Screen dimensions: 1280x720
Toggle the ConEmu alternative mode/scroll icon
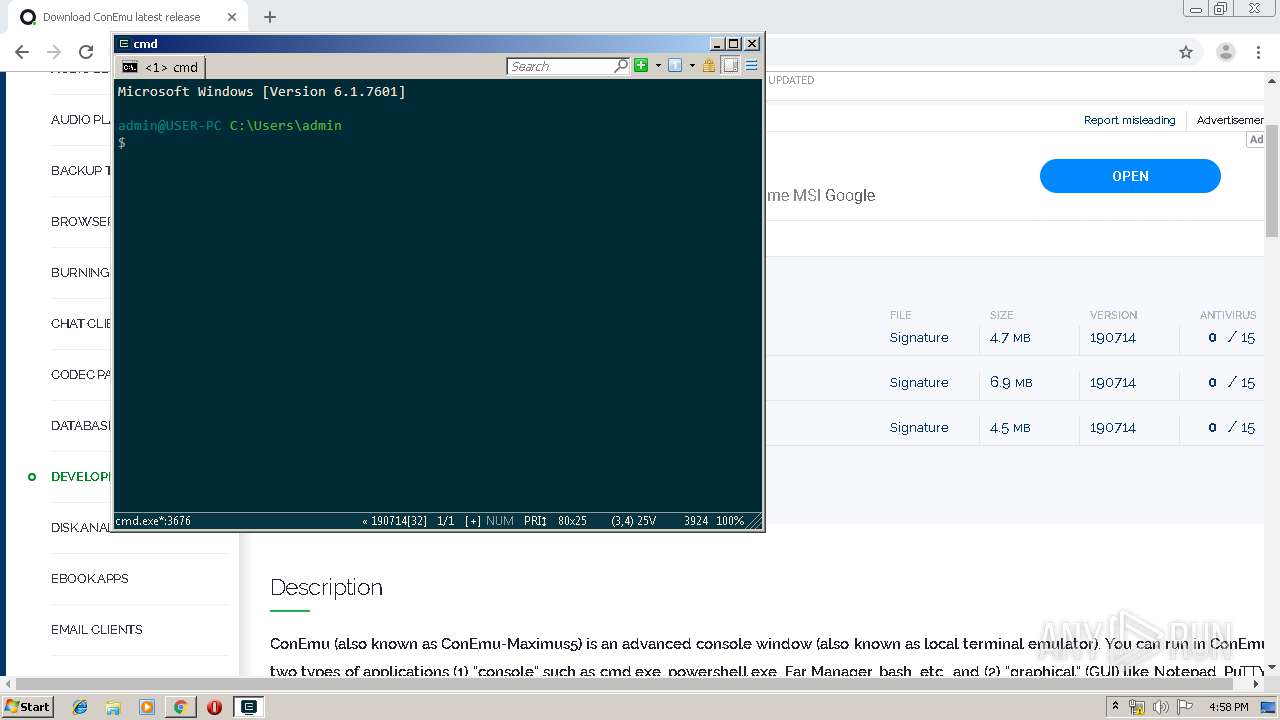730,65
